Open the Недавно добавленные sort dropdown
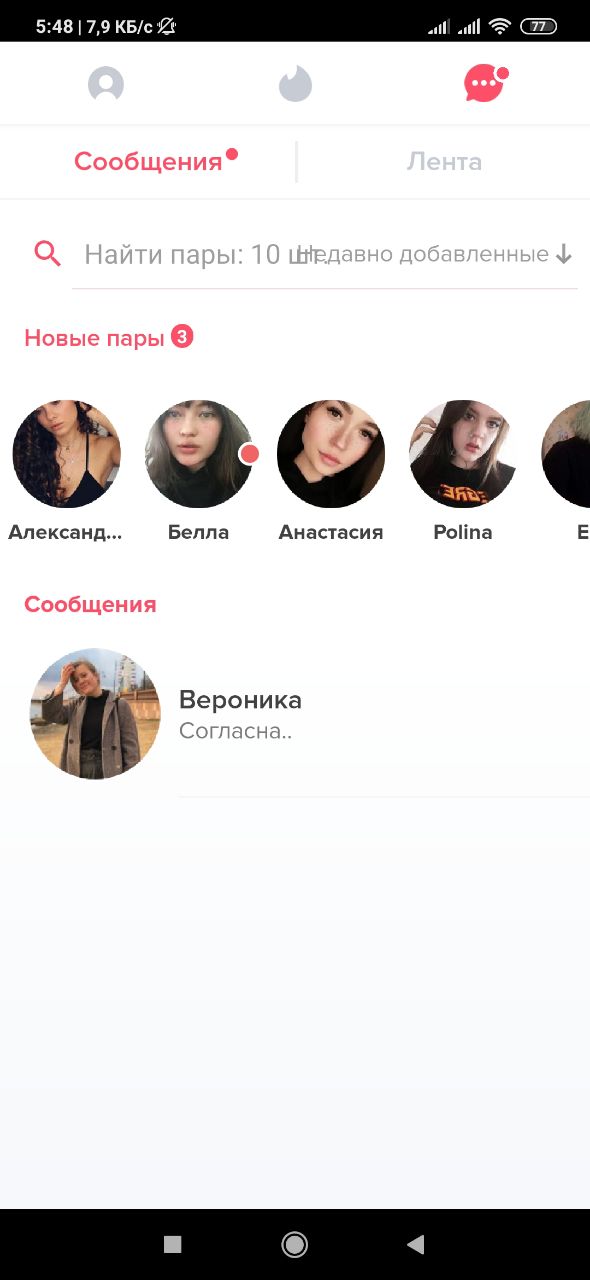The image size is (590, 1280). point(433,255)
